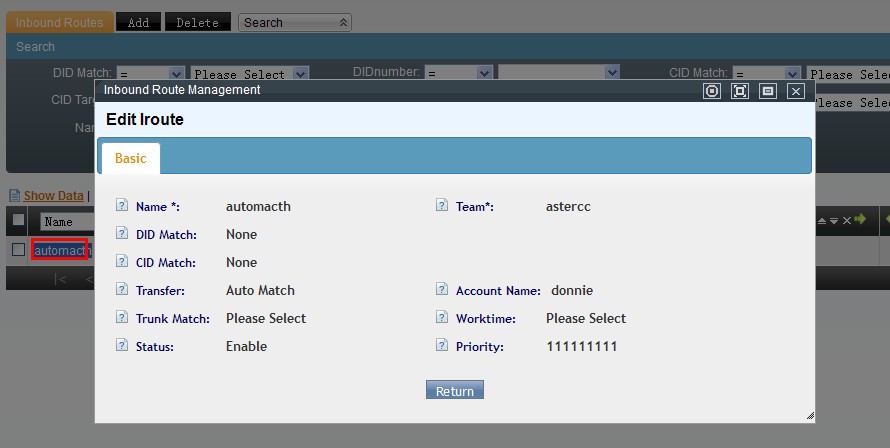Click help icon next to Account Name

[442, 290]
